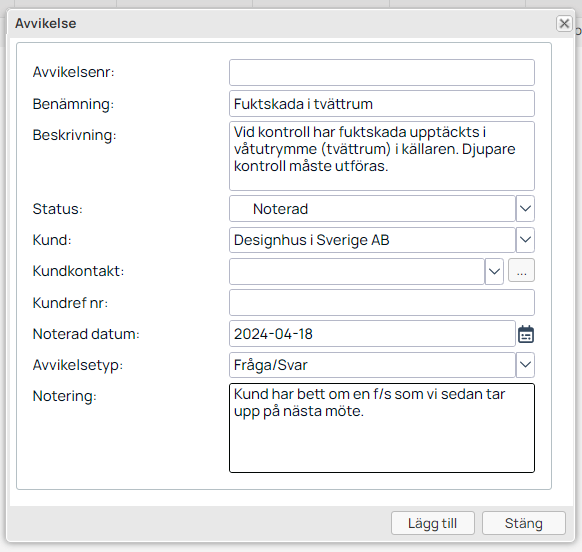The image size is (582, 552).
Task: Click the Noterad datum field 2024-04-18
Action: 372,334
